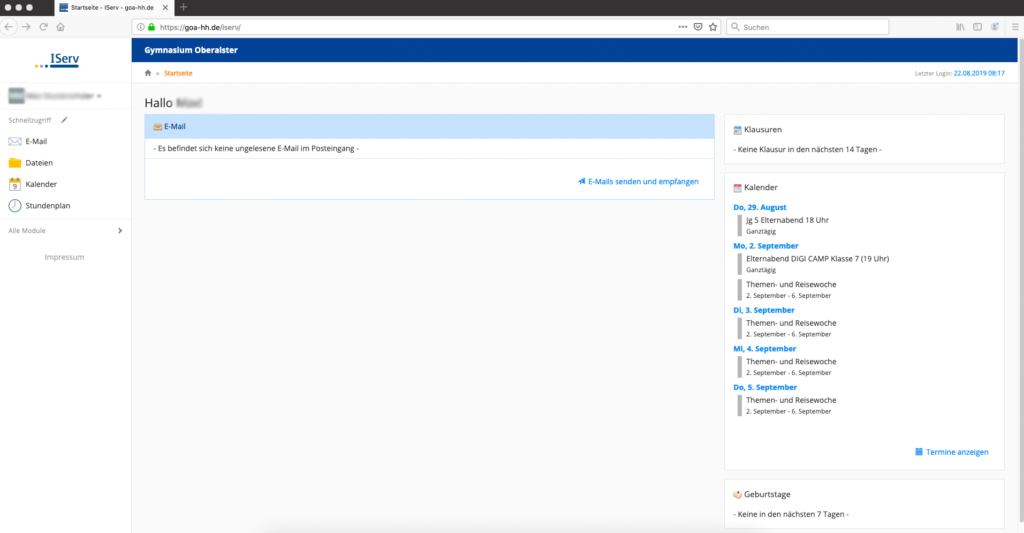1024x533 pixels.
Task: Open the Impressum link
Action: (64, 257)
